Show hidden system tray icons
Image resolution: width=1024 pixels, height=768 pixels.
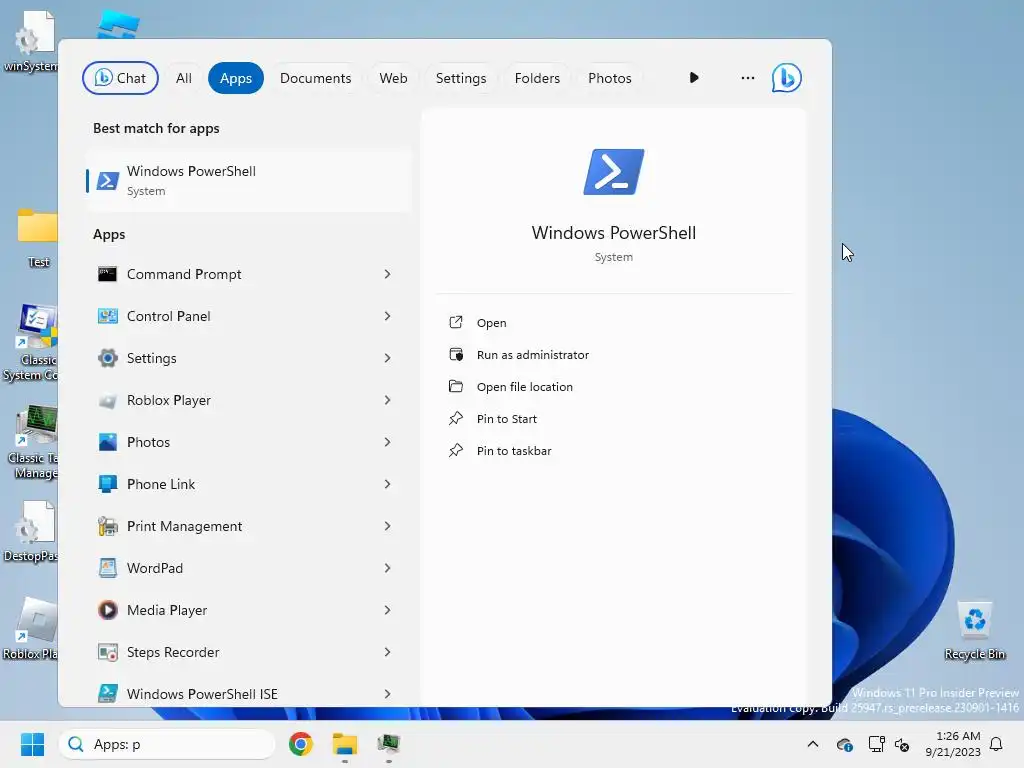(x=812, y=744)
